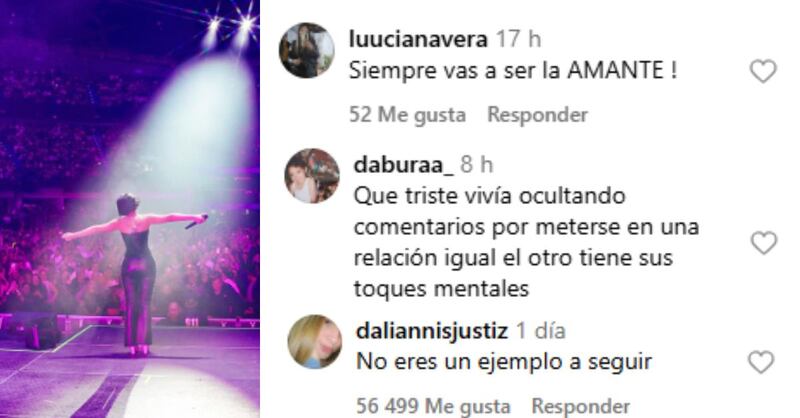This screenshot has width=800, height=418.
Task: Like daburaa_'s comment with the heart icon
Action: pyautogui.click(x=764, y=242)
